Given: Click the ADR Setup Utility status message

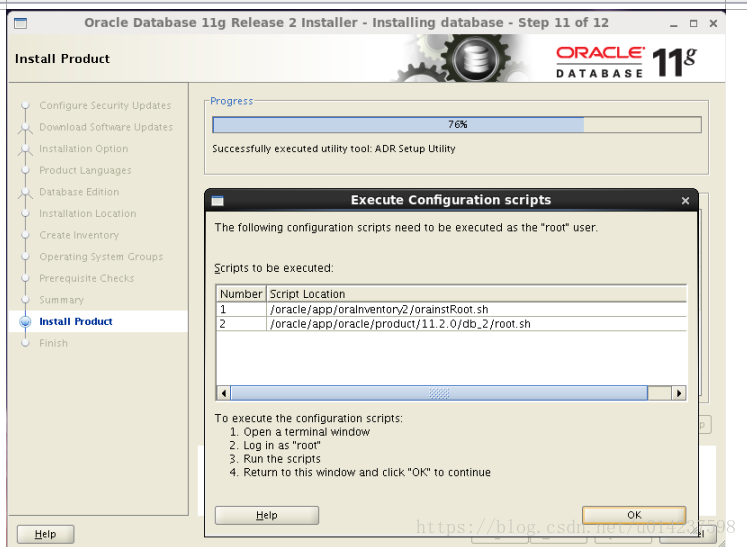Looking at the screenshot, I should click(333, 149).
